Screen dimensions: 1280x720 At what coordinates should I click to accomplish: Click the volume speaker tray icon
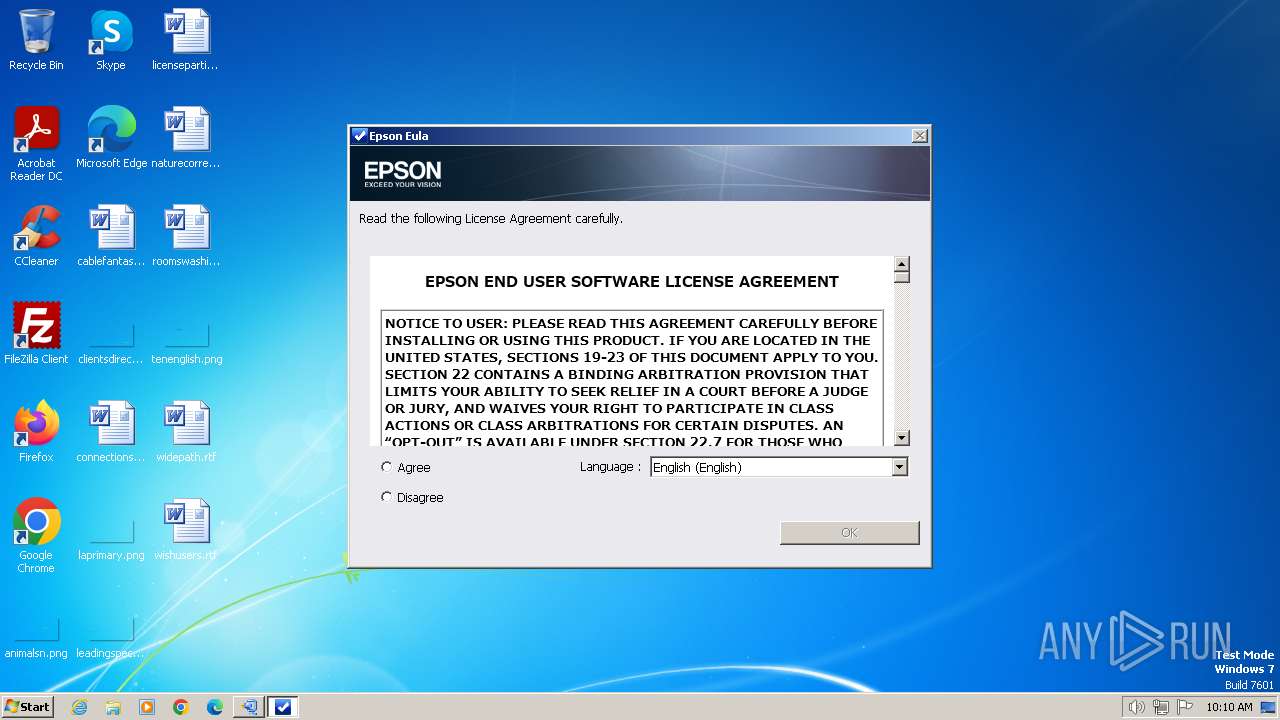coord(1136,707)
